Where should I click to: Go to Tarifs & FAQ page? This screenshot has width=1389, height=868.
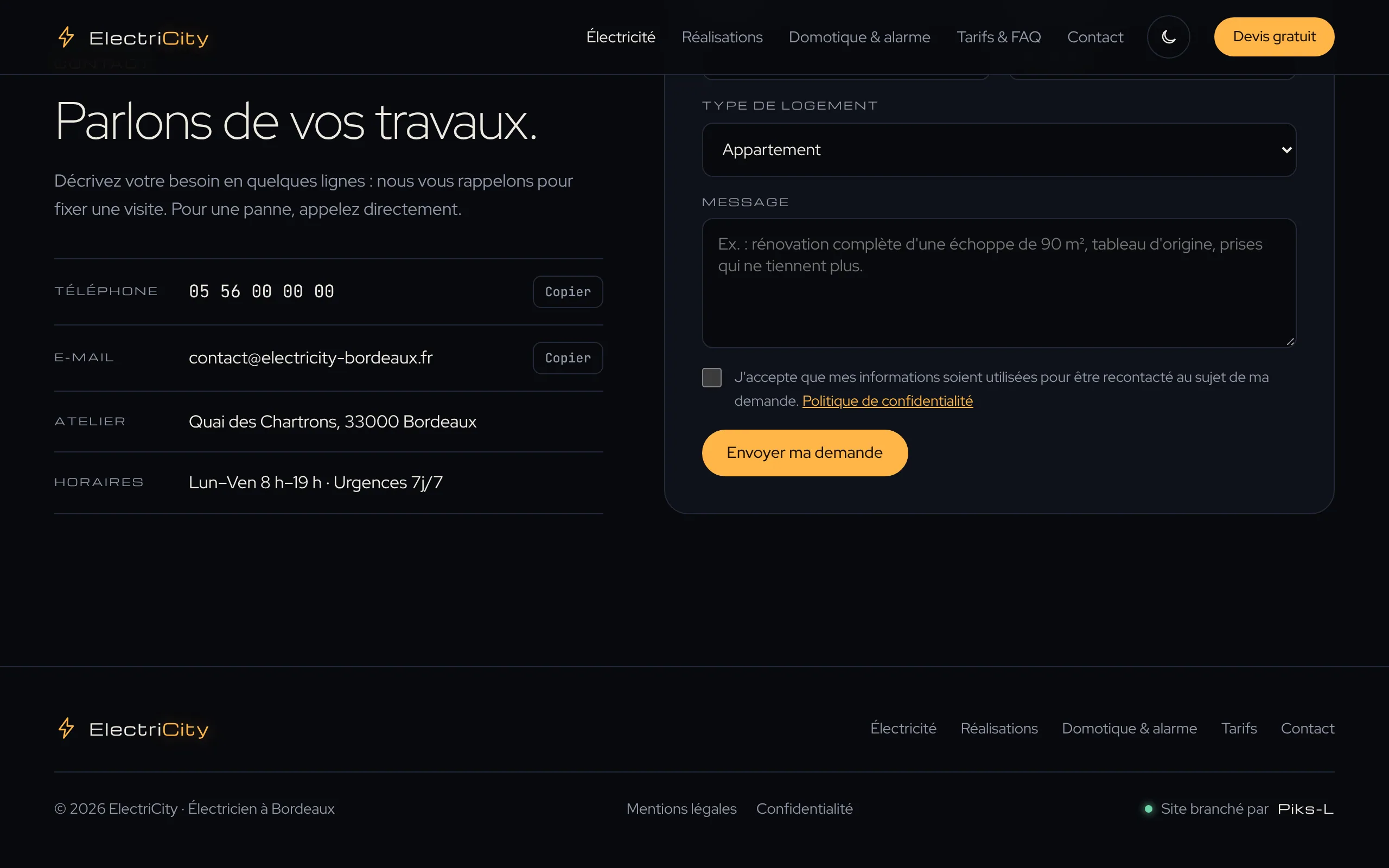coord(999,37)
